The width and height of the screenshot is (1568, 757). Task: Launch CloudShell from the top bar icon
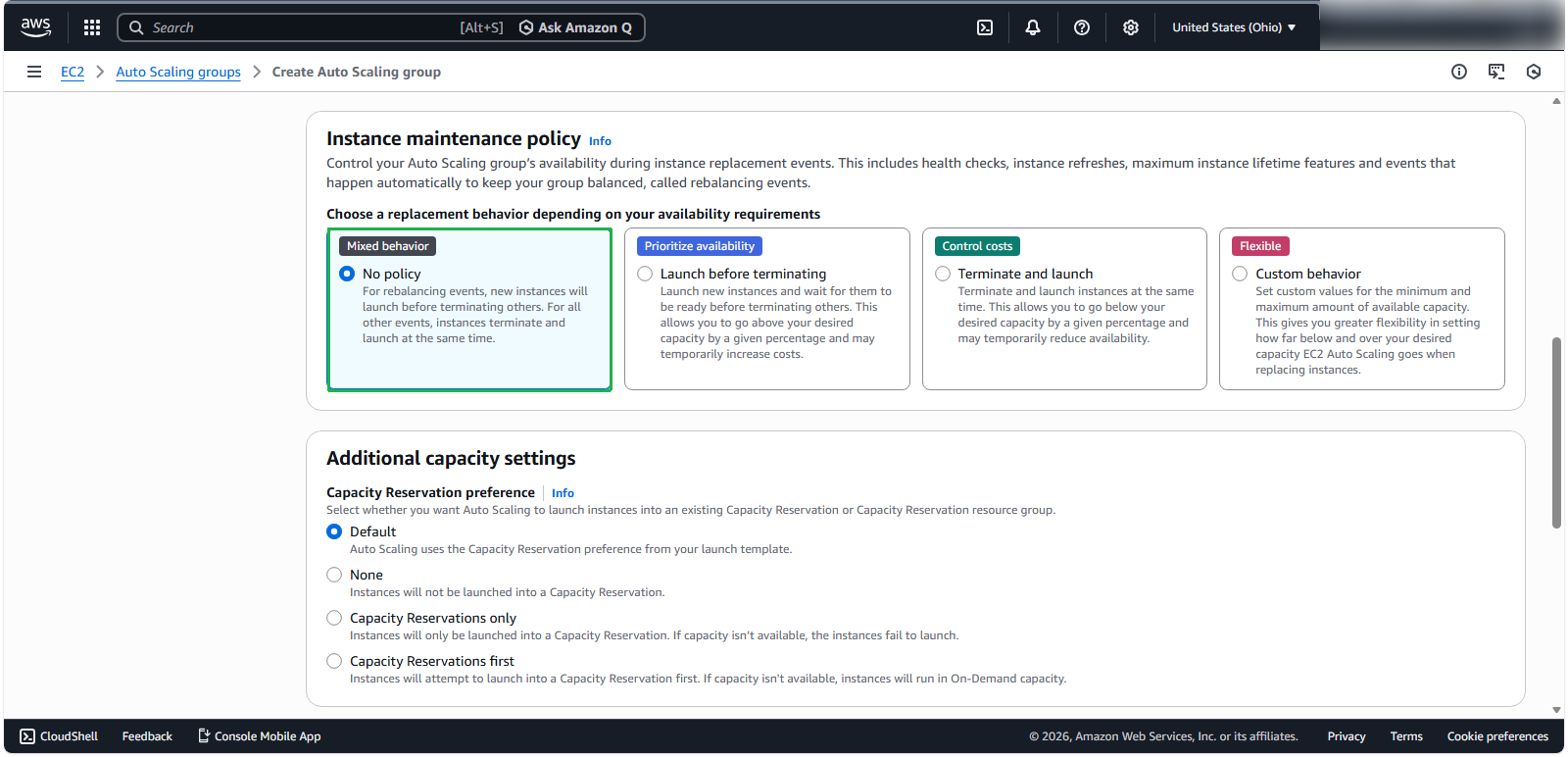click(985, 27)
